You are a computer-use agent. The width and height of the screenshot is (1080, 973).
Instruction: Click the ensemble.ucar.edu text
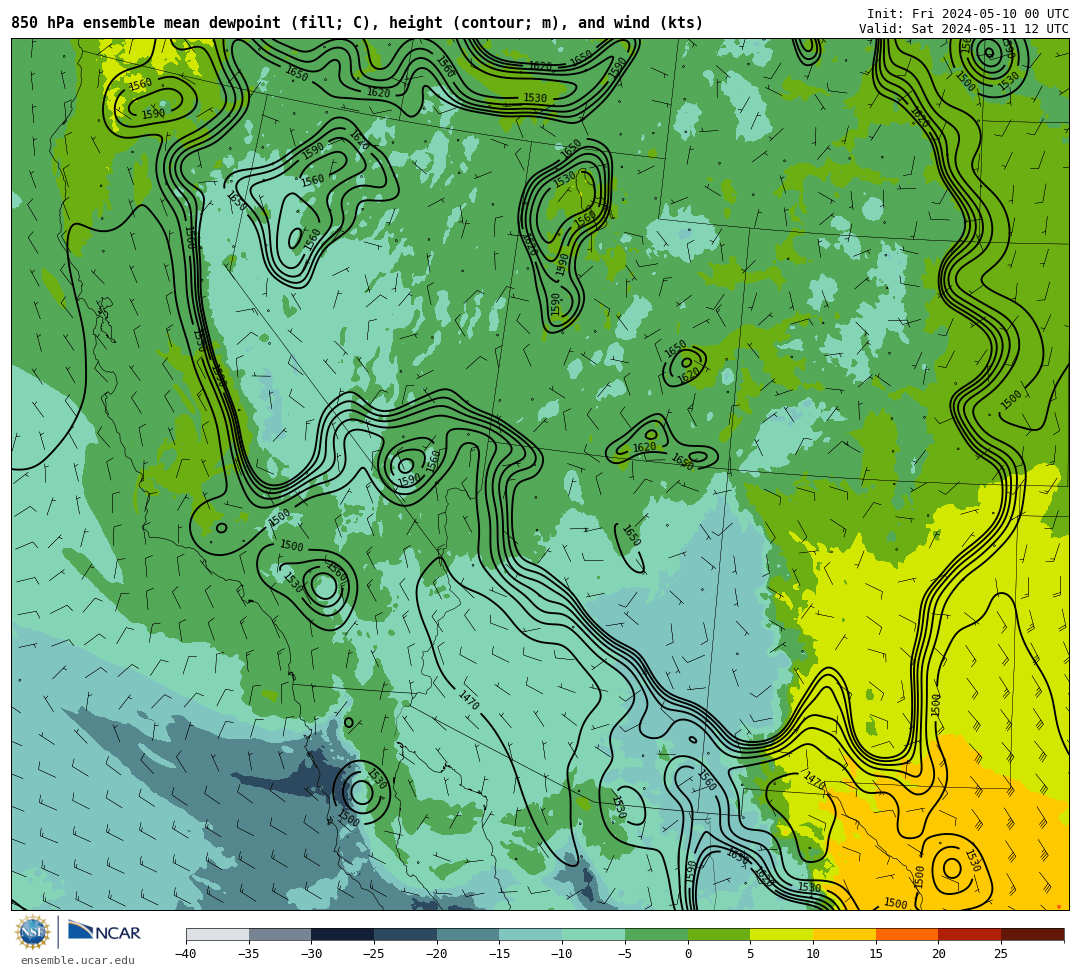tap(78, 960)
